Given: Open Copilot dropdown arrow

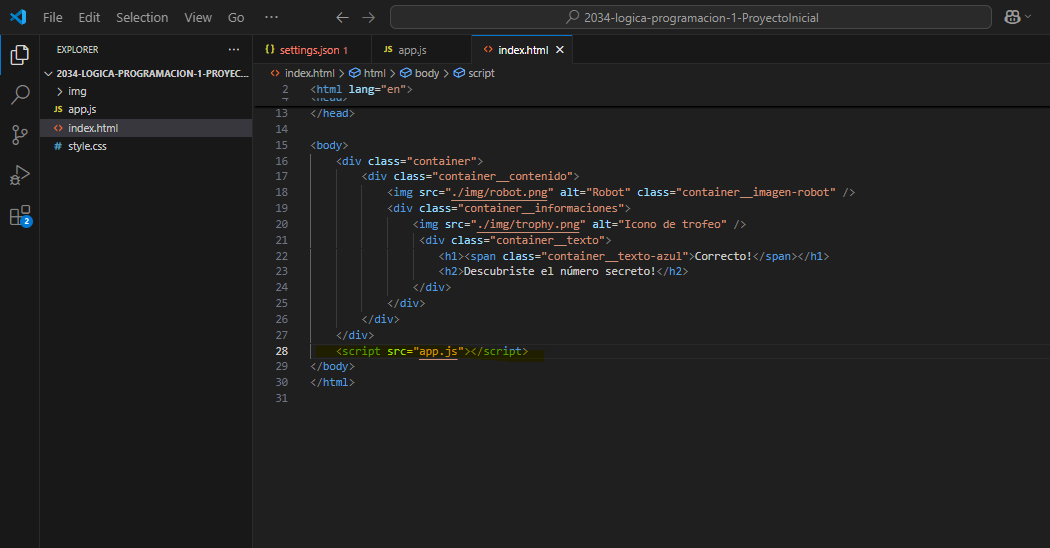Looking at the screenshot, I should point(1028,17).
